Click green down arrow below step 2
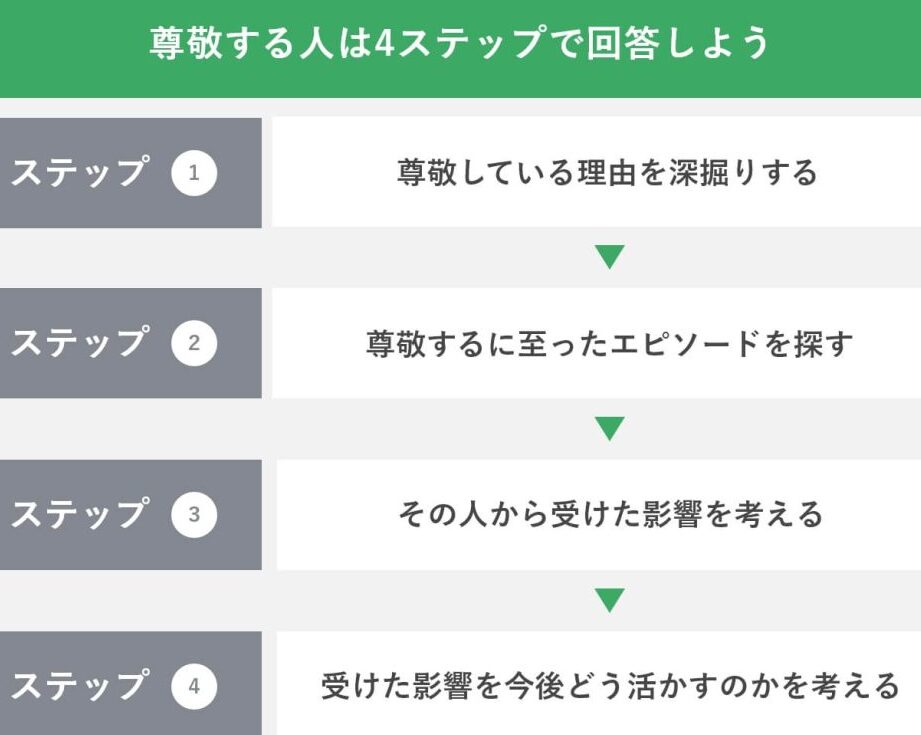The image size is (921, 735). click(610, 428)
